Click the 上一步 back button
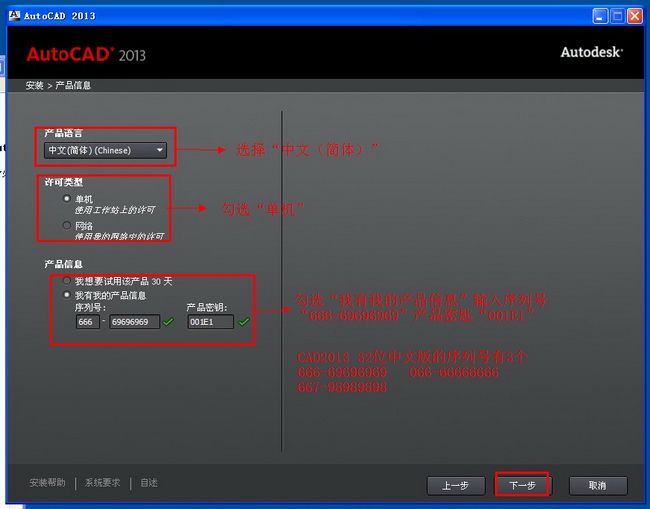650x509 pixels. [x=456, y=485]
